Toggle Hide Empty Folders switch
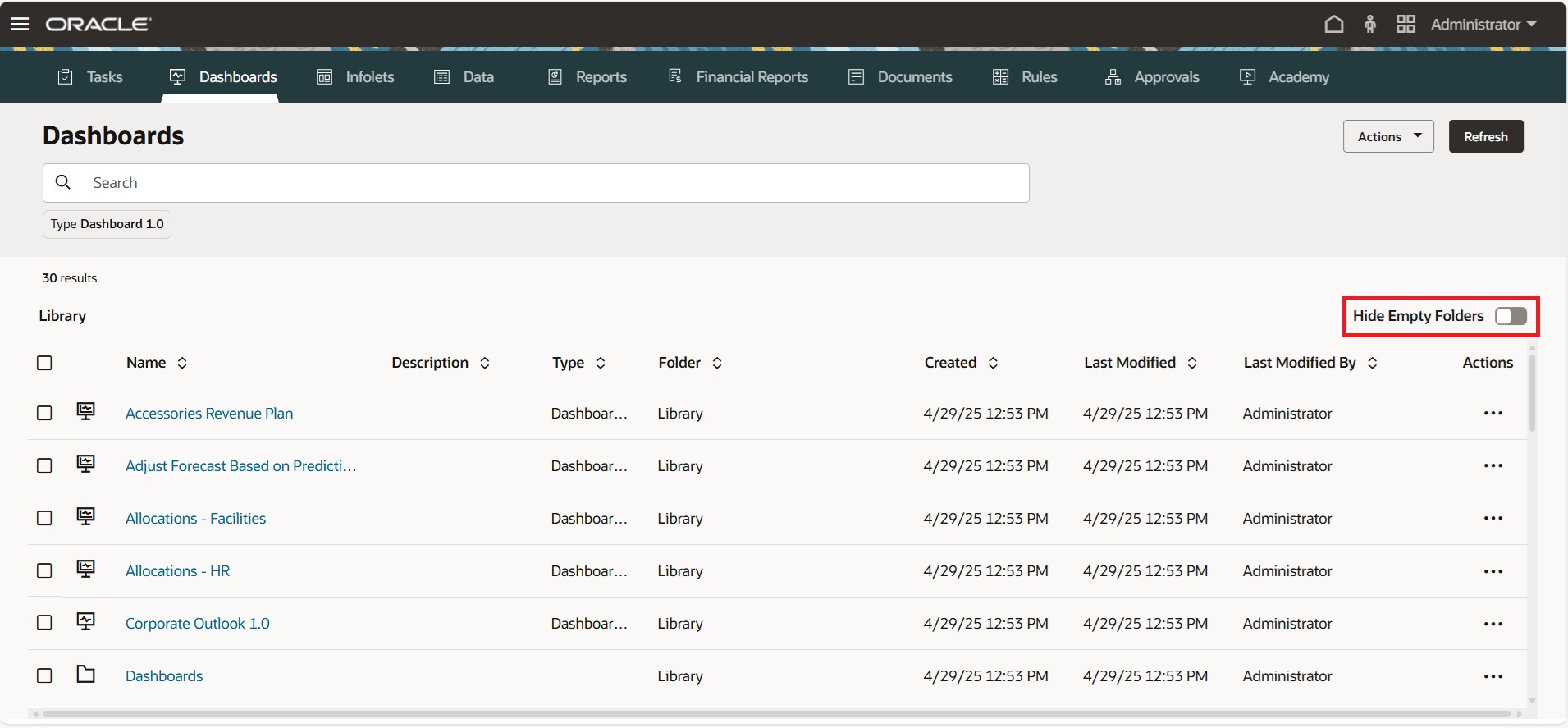 [x=1511, y=316]
